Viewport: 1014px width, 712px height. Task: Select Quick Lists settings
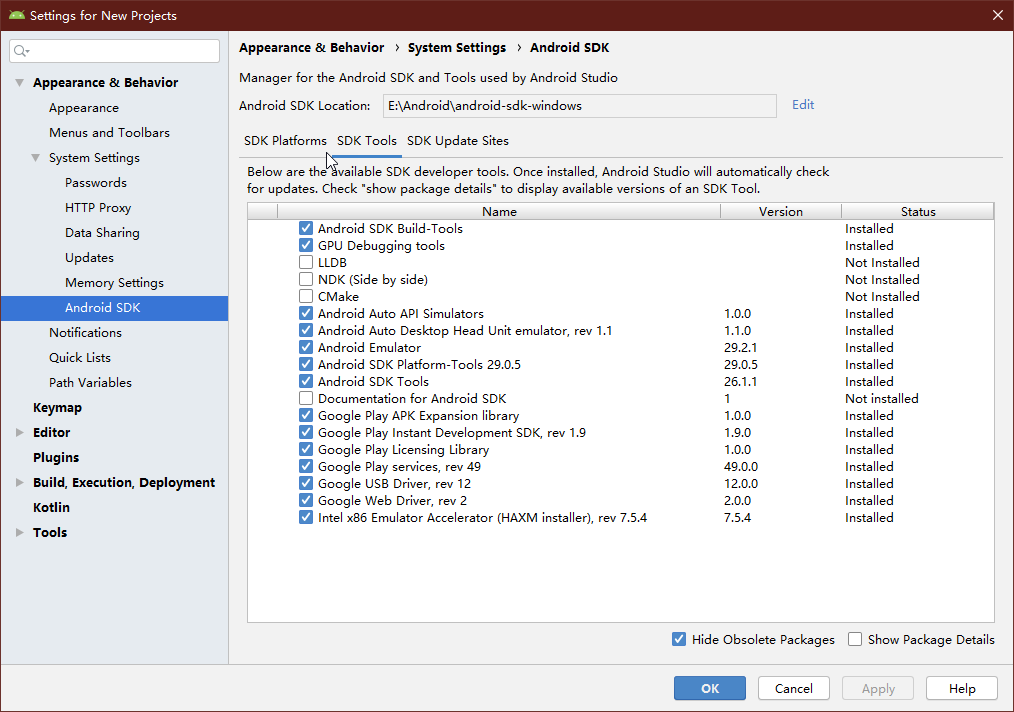click(80, 358)
